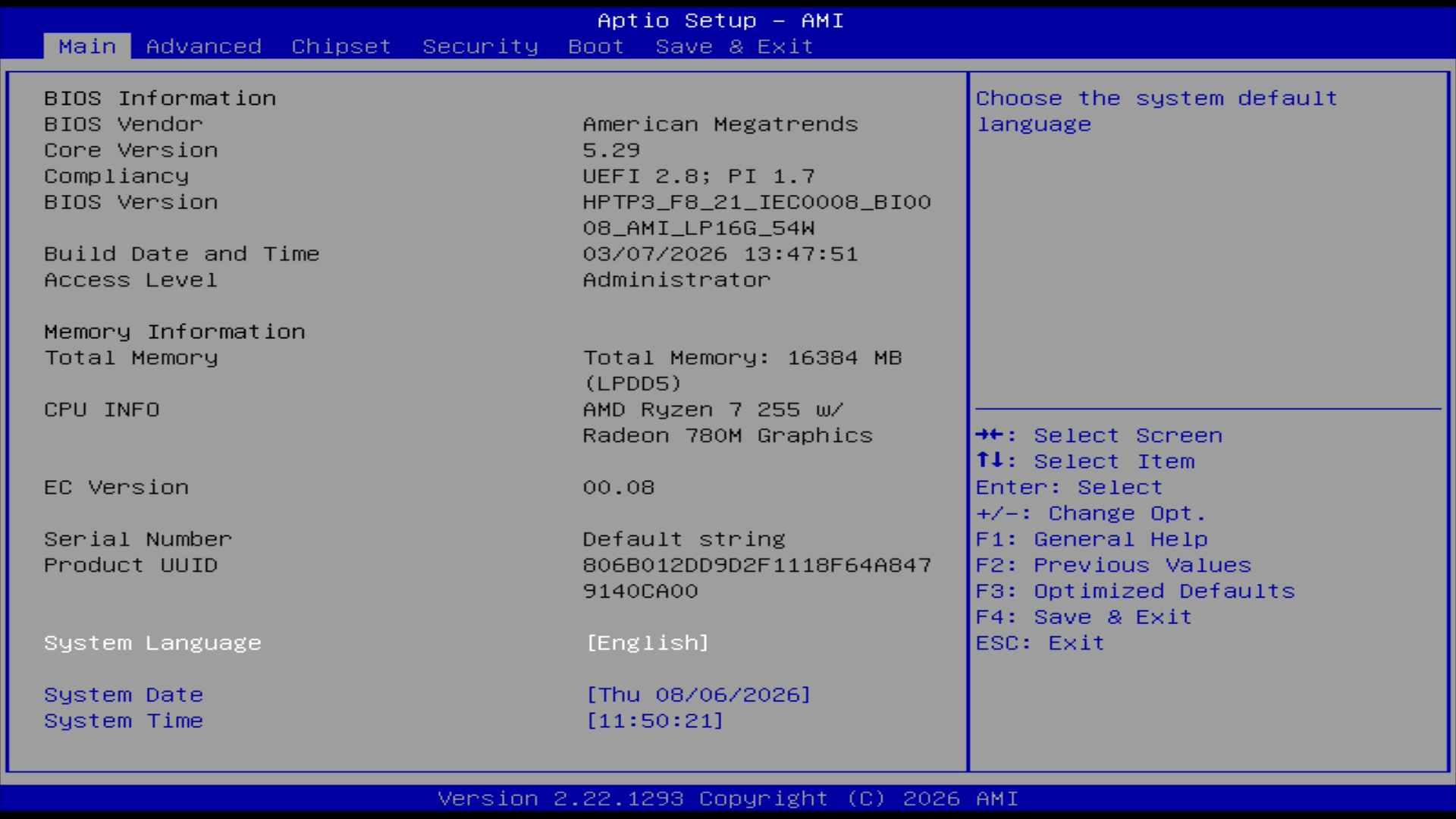This screenshot has width=1456, height=819.
Task: Click the UEFI 2.8; PI 1.7 value
Action: pyautogui.click(x=698, y=176)
